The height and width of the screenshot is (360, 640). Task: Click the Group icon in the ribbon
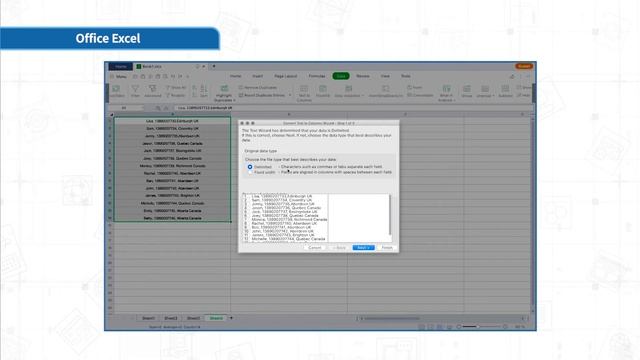[467, 91]
